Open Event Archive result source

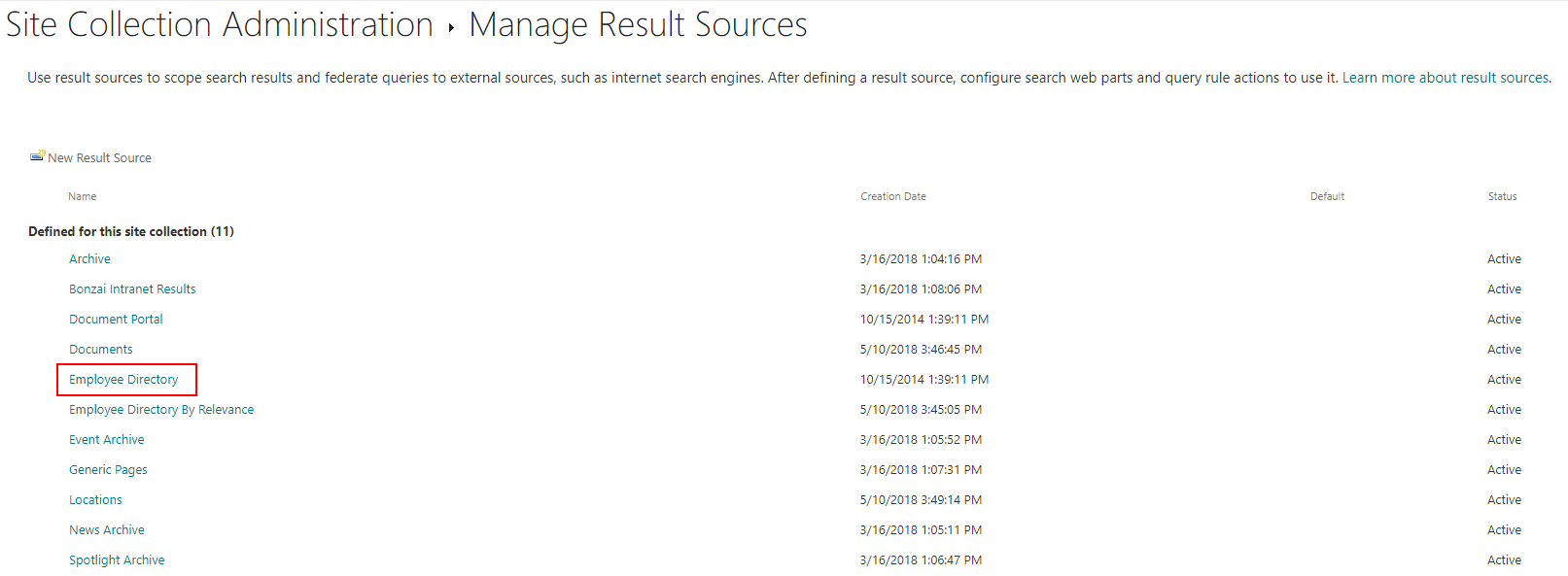(x=106, y=440)
